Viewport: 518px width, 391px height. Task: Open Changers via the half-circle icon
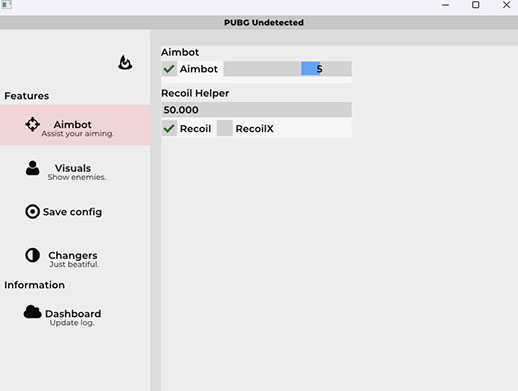[32, 255]
